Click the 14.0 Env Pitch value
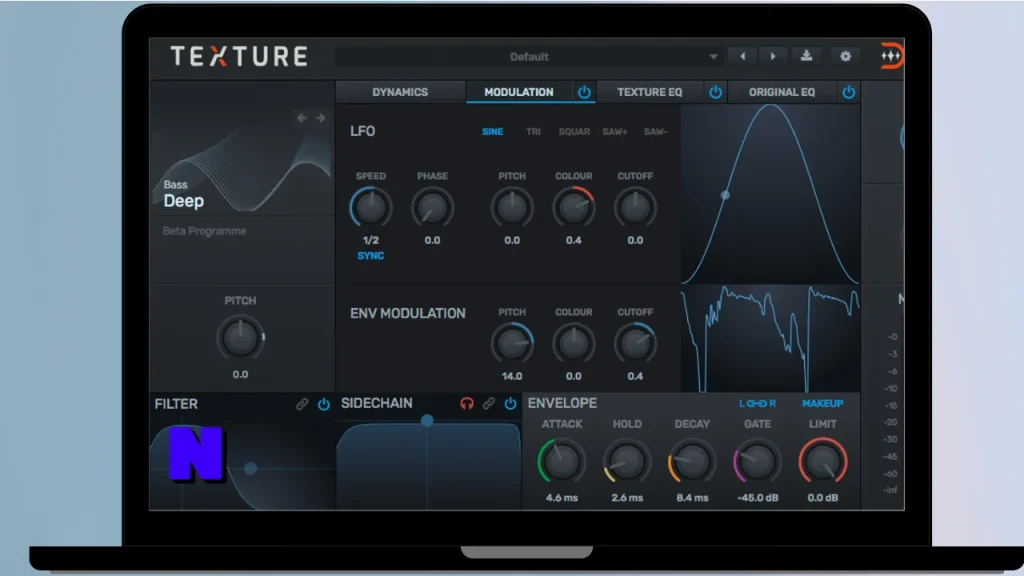 (512, 376)
